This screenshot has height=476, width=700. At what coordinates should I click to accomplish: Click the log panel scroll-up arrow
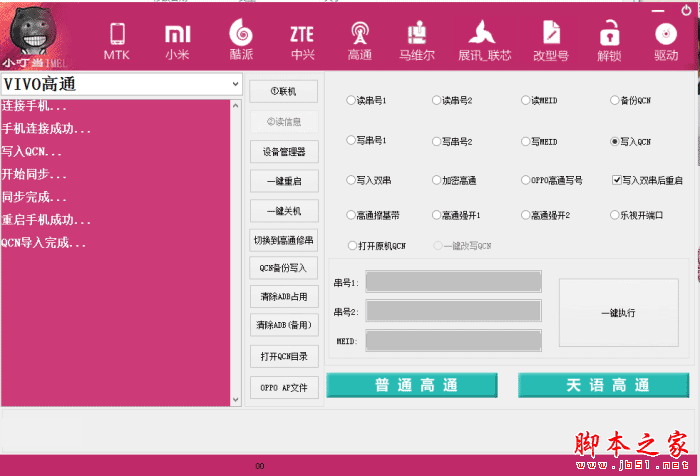[236, 105]
